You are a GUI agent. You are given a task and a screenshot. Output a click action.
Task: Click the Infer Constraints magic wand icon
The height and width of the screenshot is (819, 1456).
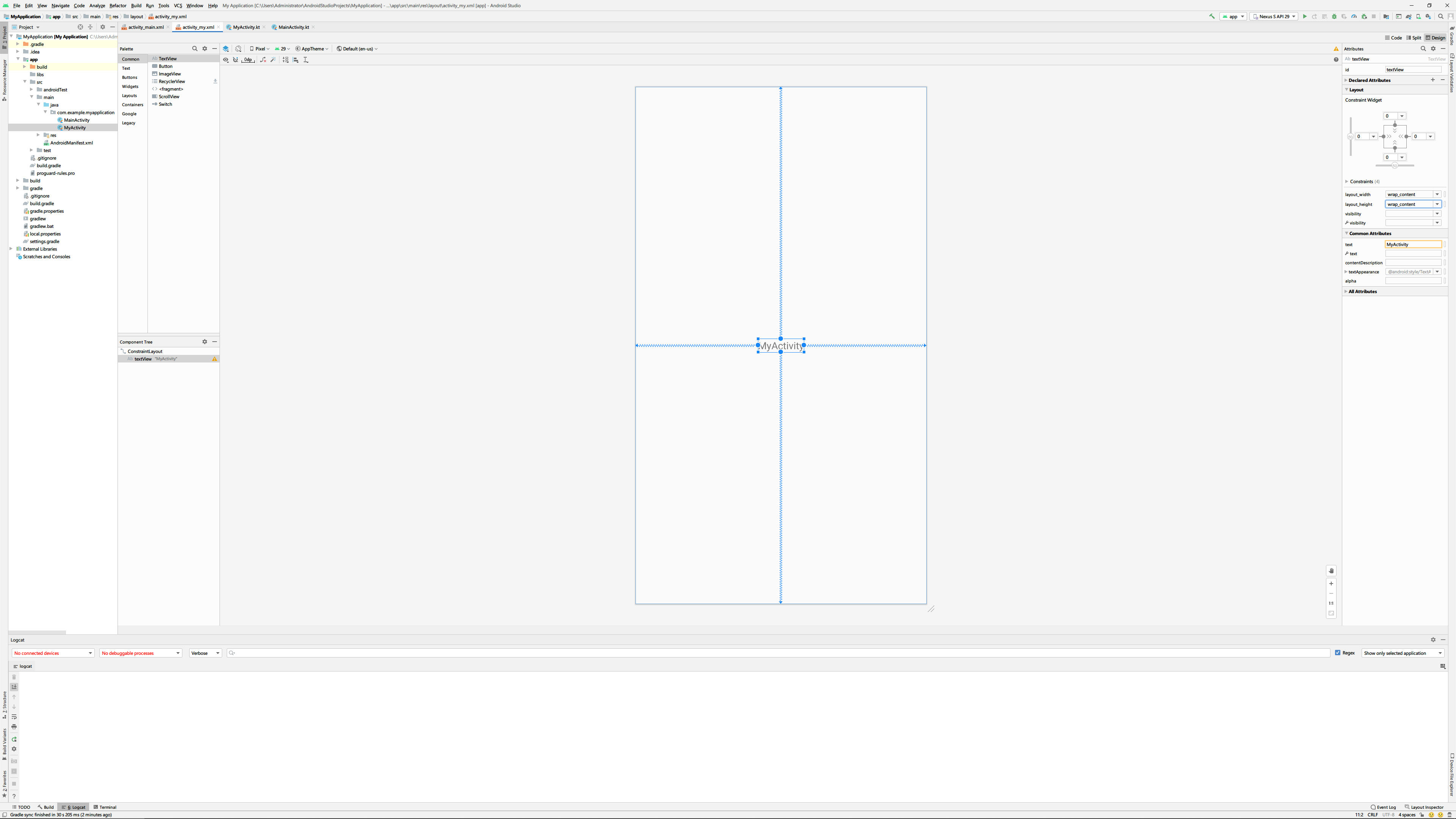pyautogui.click(x=273, y=60)
